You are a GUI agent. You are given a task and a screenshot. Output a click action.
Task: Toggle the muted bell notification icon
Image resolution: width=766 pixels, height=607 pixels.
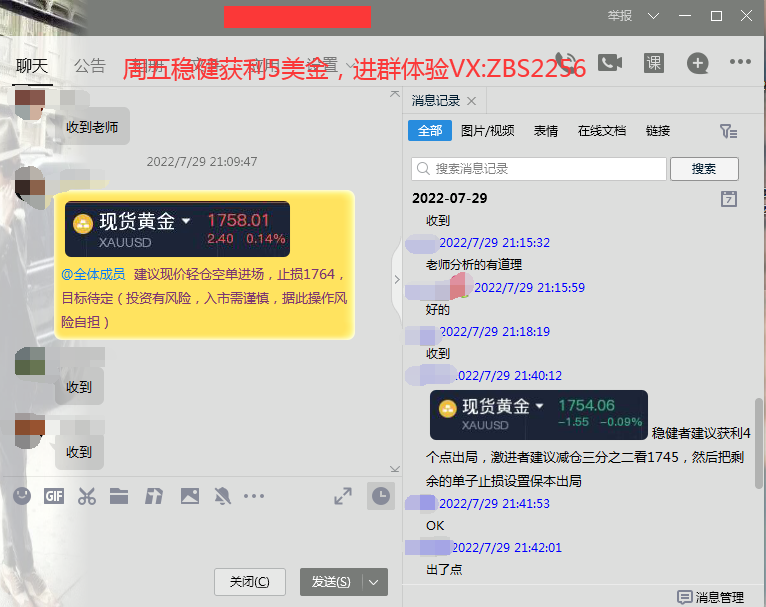click(223, 496)
